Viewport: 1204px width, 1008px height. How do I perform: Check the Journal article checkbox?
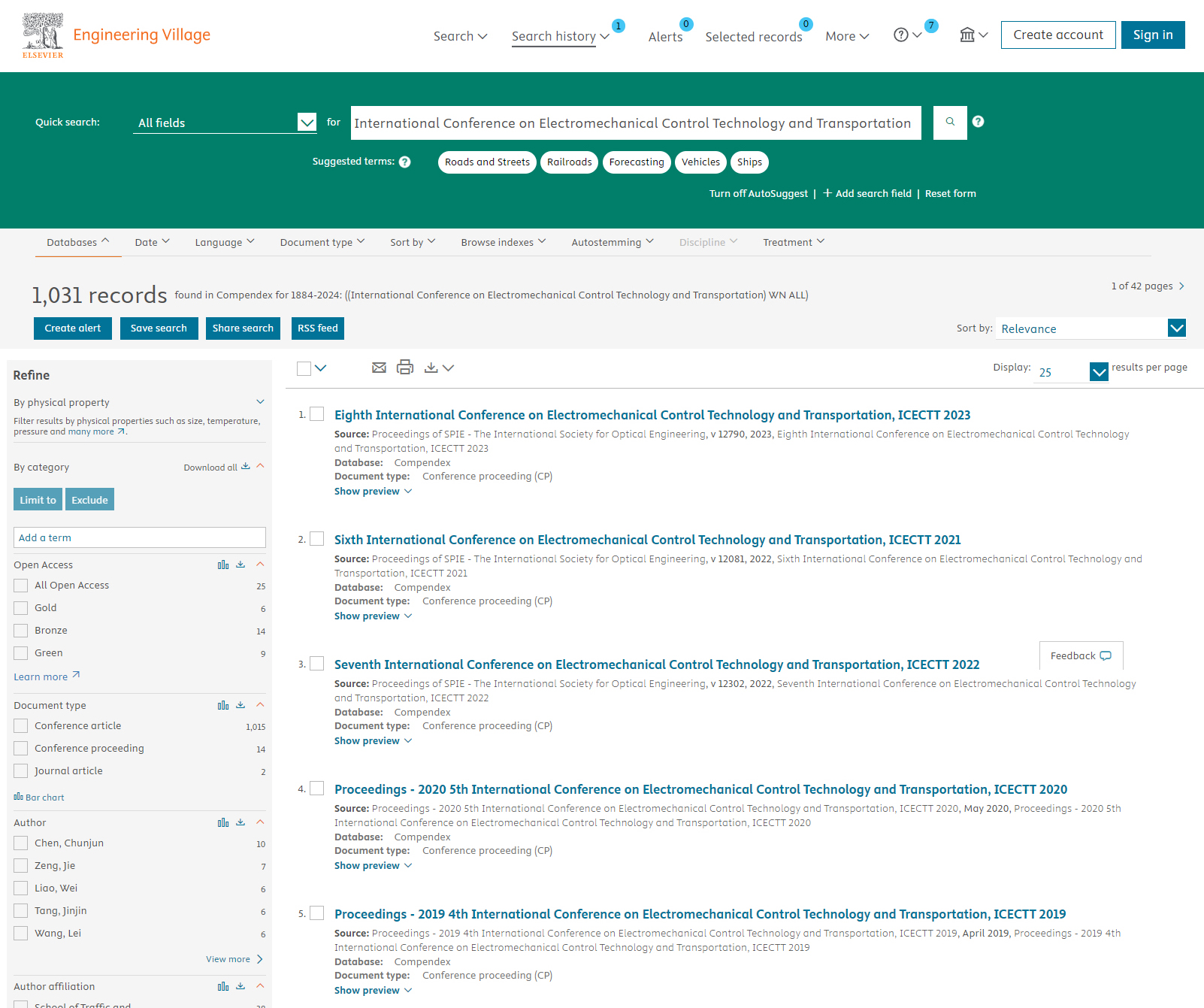tap(20, 771)
